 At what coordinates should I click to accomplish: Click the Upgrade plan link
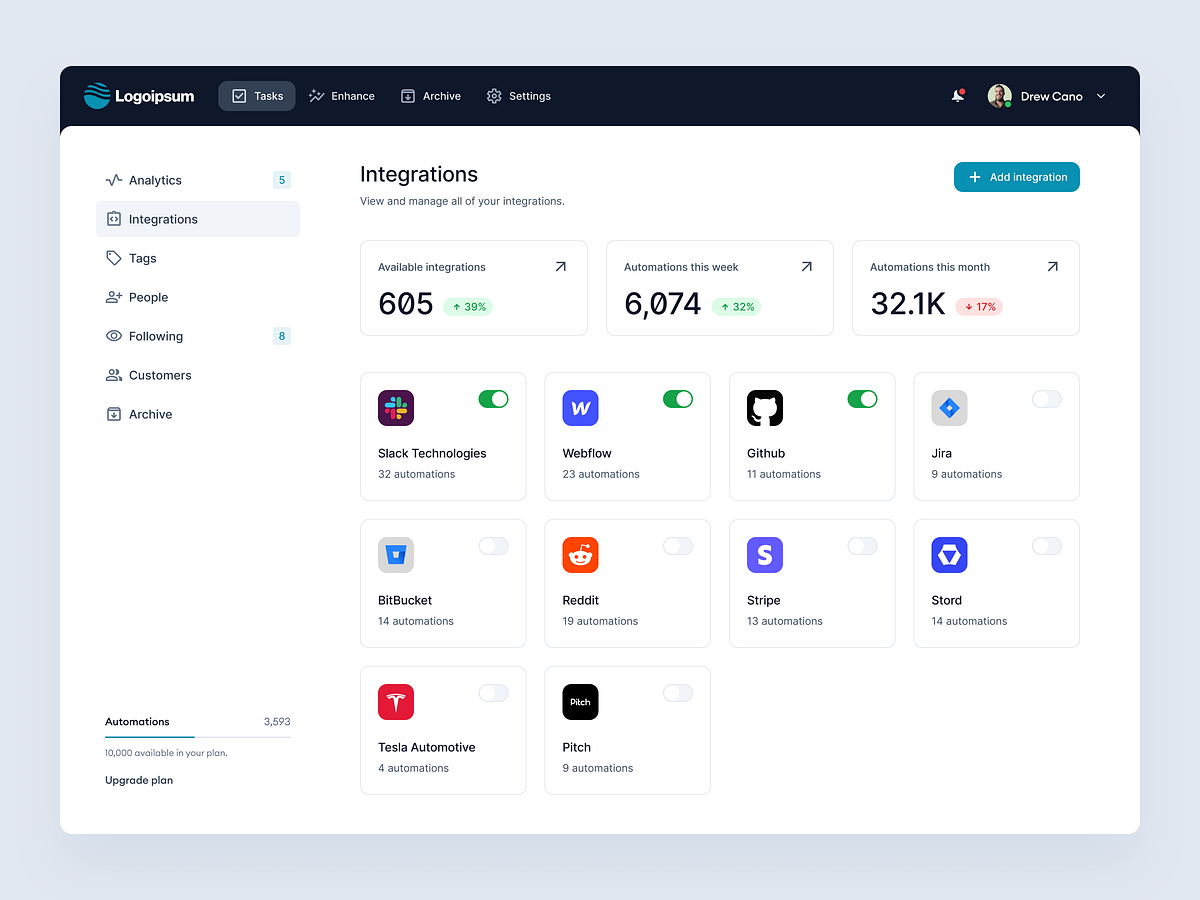(139, 780)
